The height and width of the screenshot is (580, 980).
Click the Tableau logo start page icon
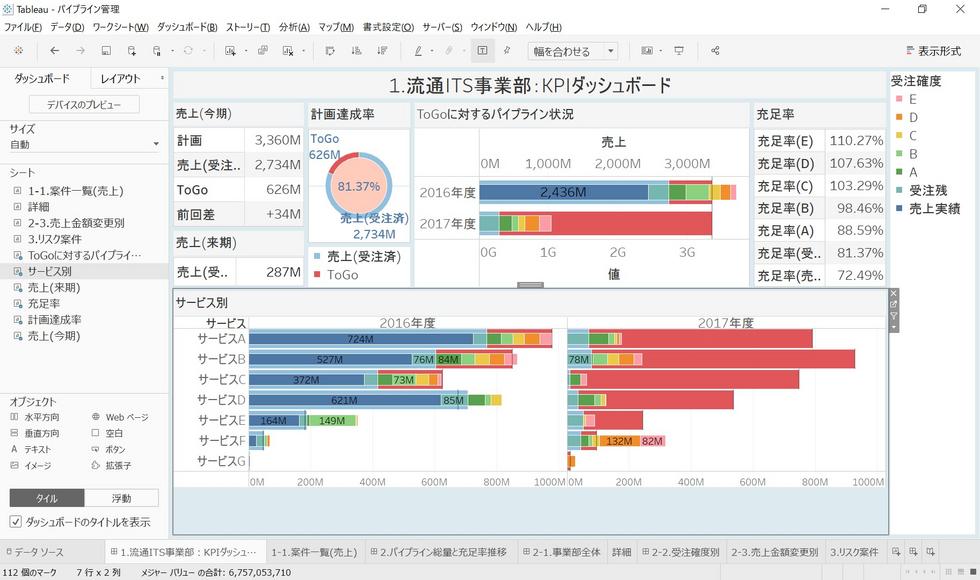(x=18, y=51)
